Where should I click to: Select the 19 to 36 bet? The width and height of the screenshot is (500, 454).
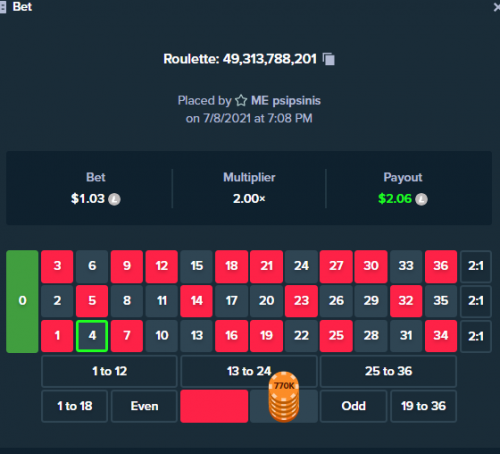(423, 406)
